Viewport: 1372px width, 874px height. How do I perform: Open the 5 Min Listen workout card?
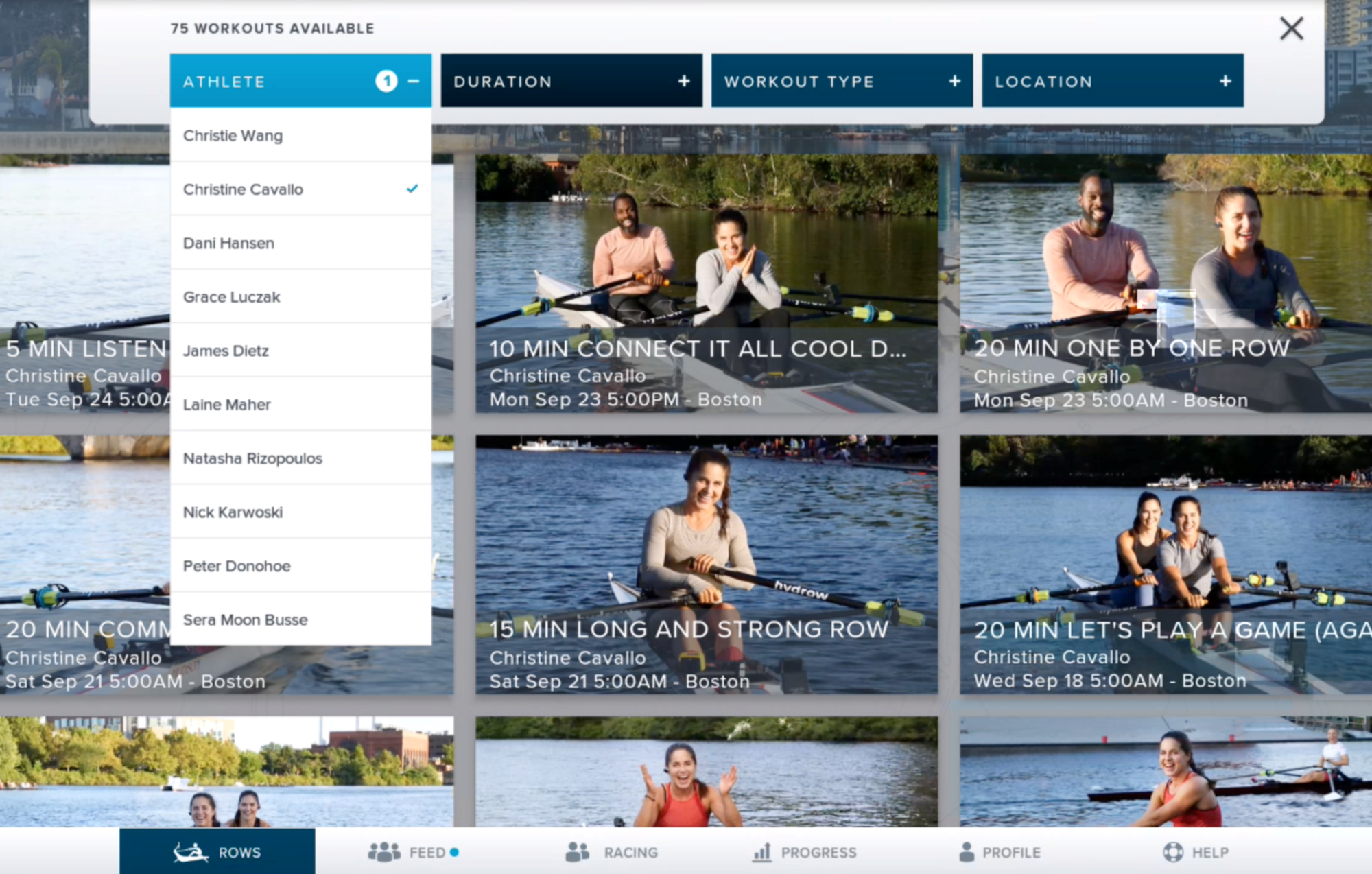(84, 283)
